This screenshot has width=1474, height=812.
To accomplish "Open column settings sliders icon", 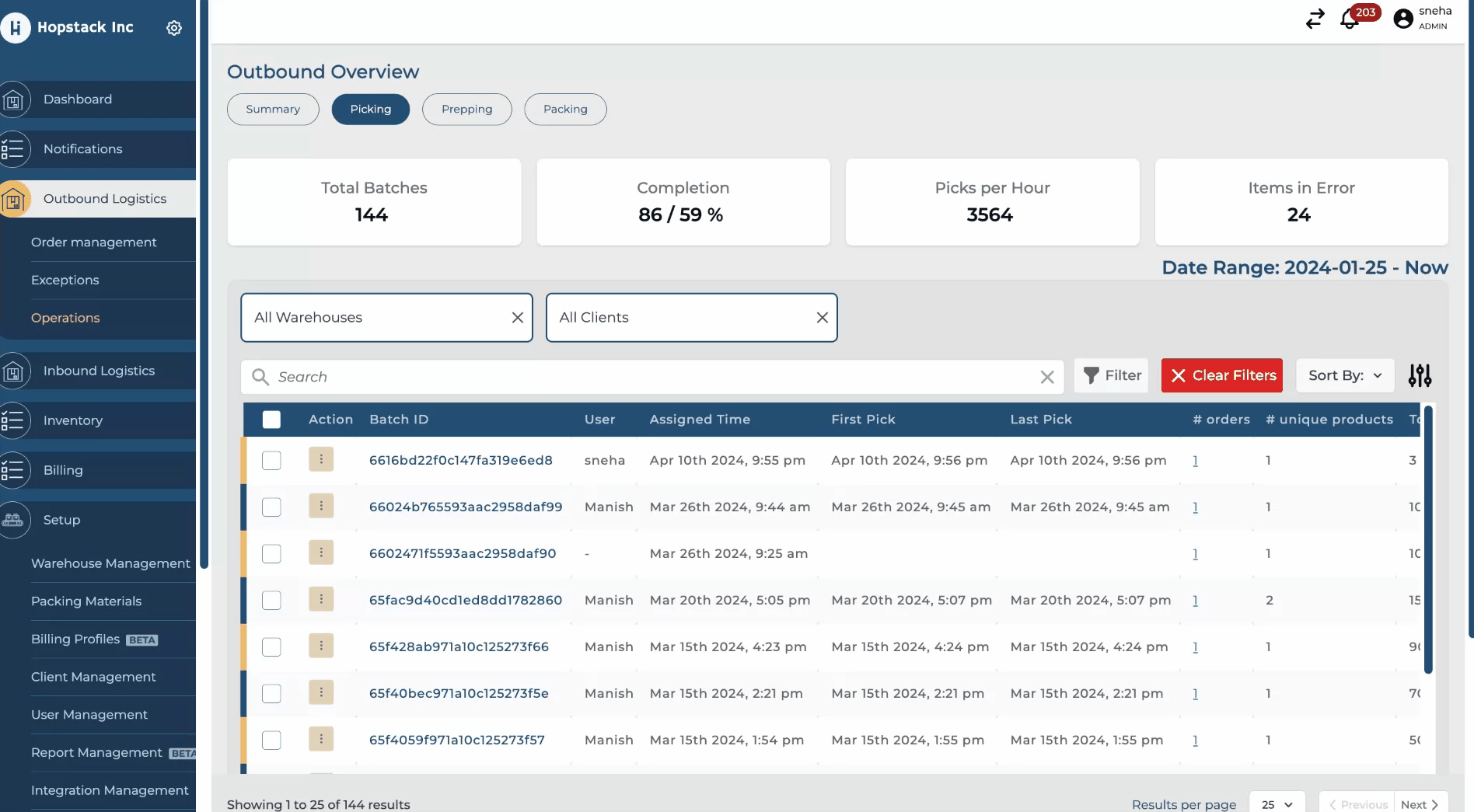I will (x=1420, y=376).
